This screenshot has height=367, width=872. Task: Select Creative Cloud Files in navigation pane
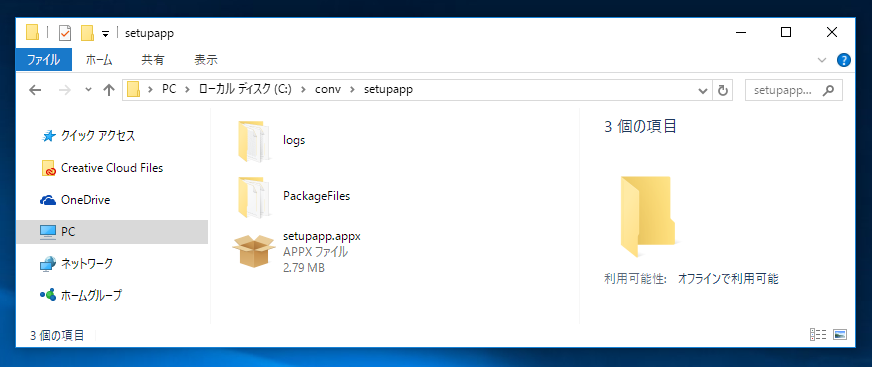(x=112, y=168)
